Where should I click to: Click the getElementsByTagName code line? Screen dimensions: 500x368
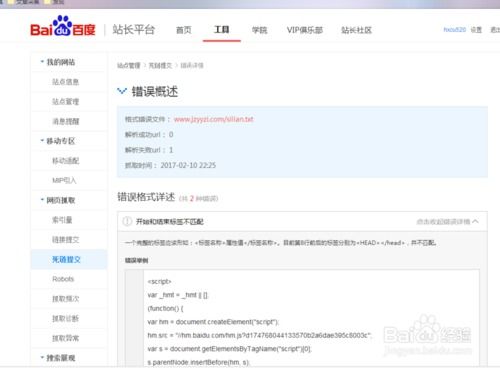230,349
